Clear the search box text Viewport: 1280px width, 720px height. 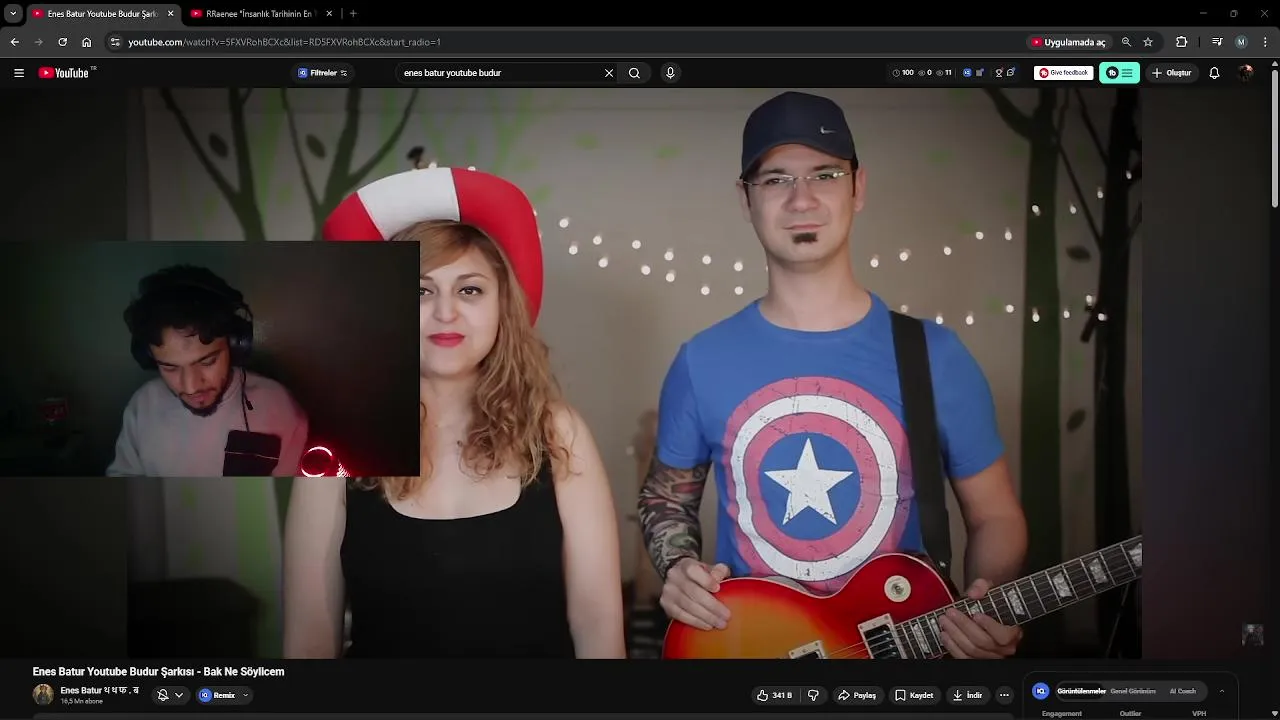[608, 73]
